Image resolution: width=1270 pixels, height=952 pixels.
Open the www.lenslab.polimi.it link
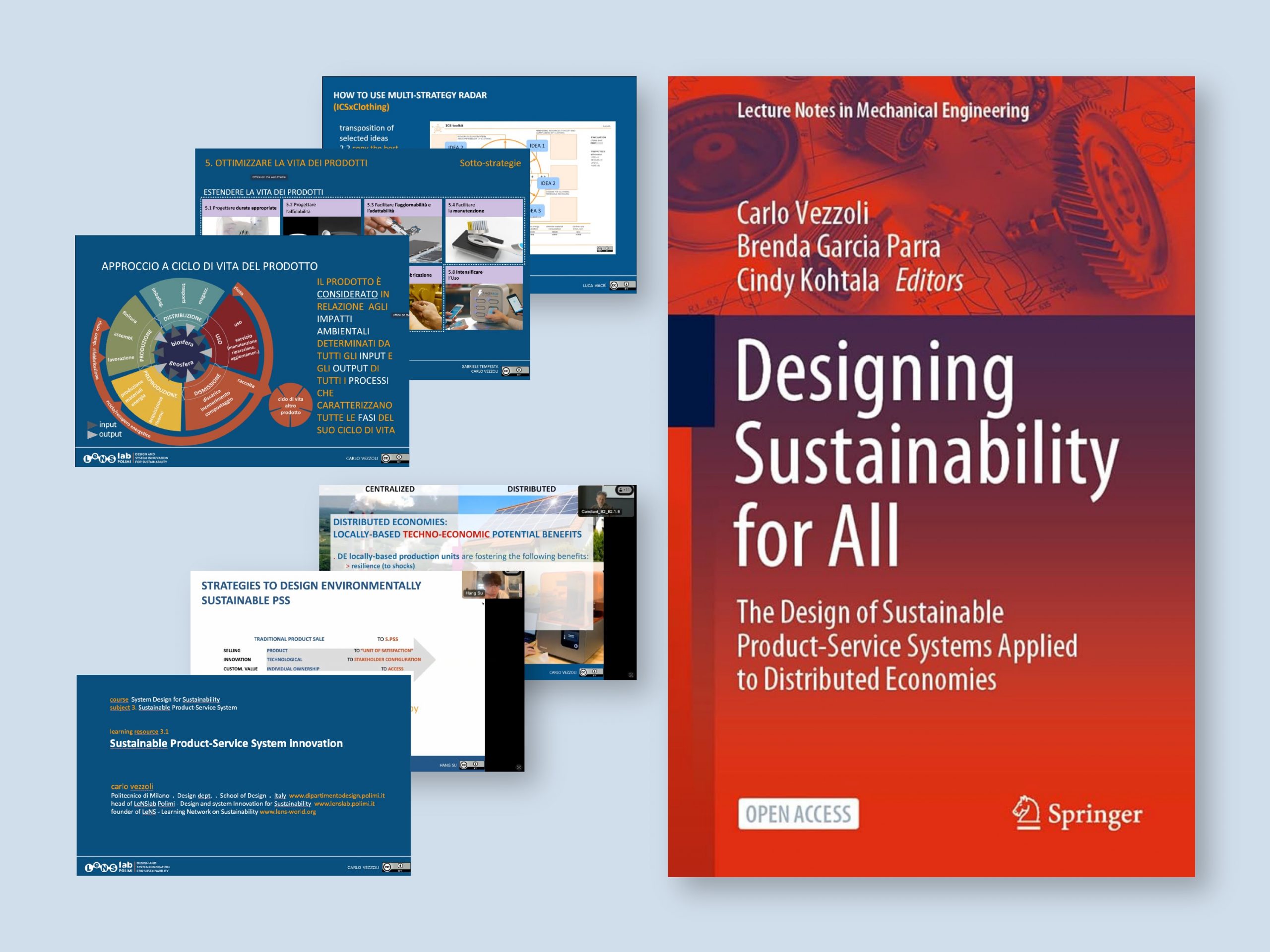tap(344, 803)
